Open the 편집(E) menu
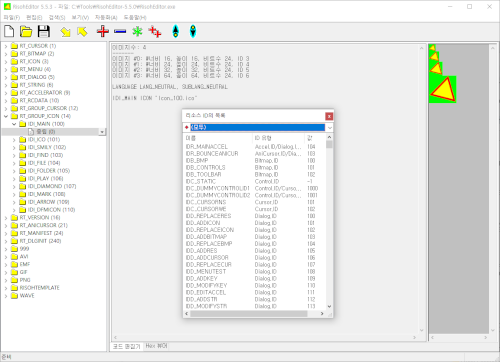This screenshot has height=362, width=500. (34, 17)
